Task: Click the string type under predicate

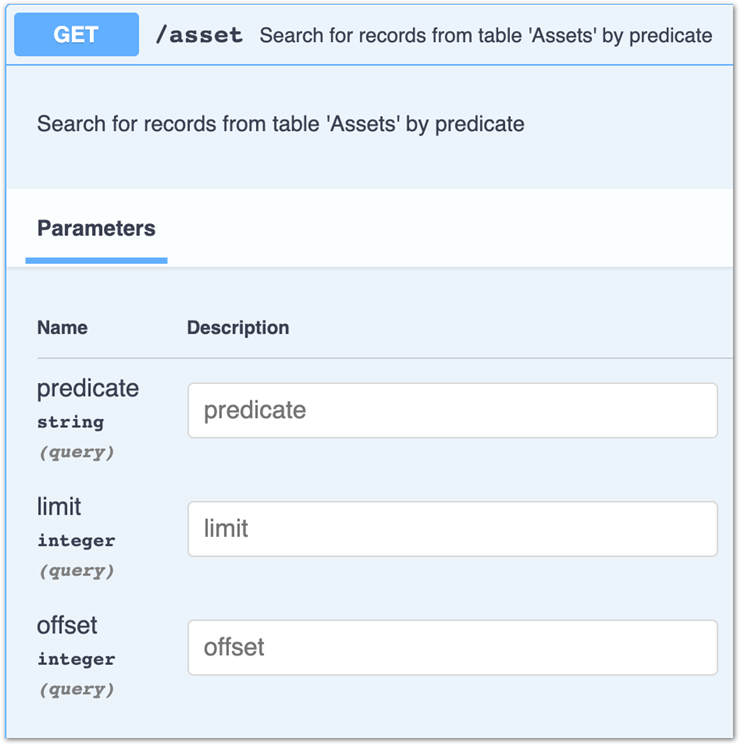Action: (70, 422)
